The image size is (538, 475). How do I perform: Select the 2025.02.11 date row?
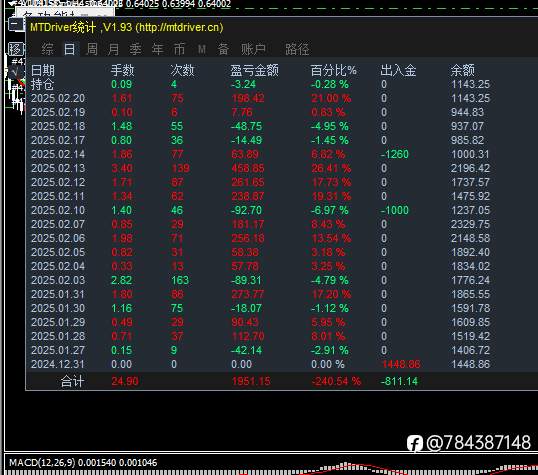coord(58,196)
